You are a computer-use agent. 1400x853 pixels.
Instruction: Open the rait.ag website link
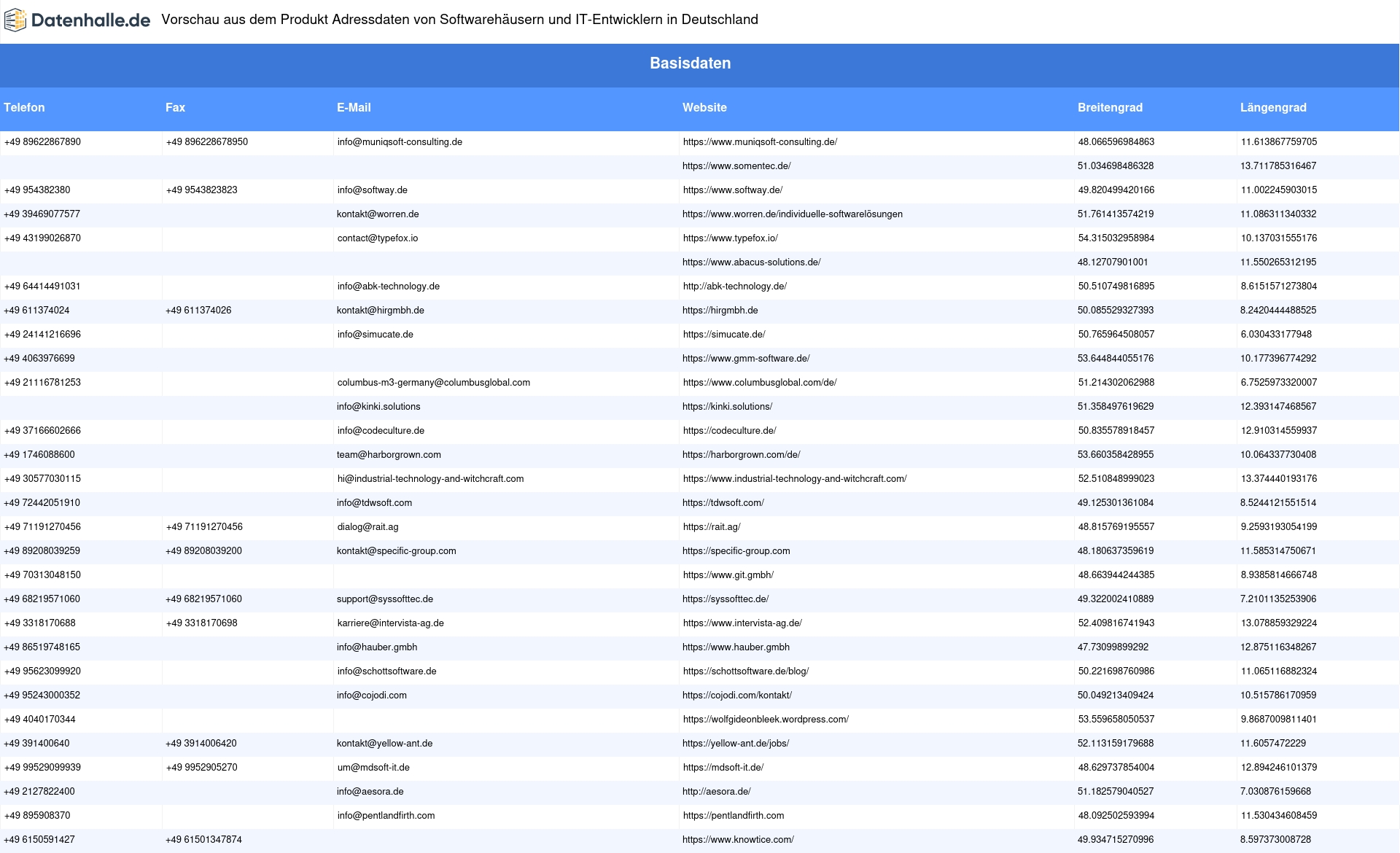click(x=712, y=527)
